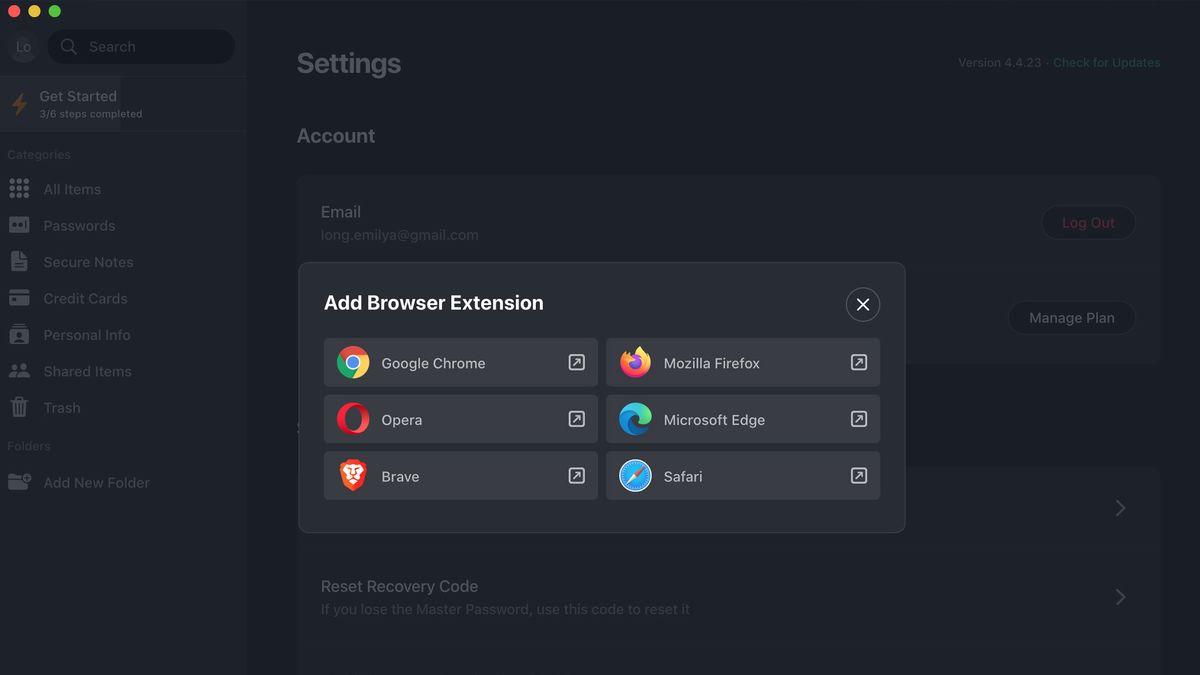Viewport: 1200px width, 675px height.
Task: Click the Mozilla Firefox logo
Action: [634, 362]
